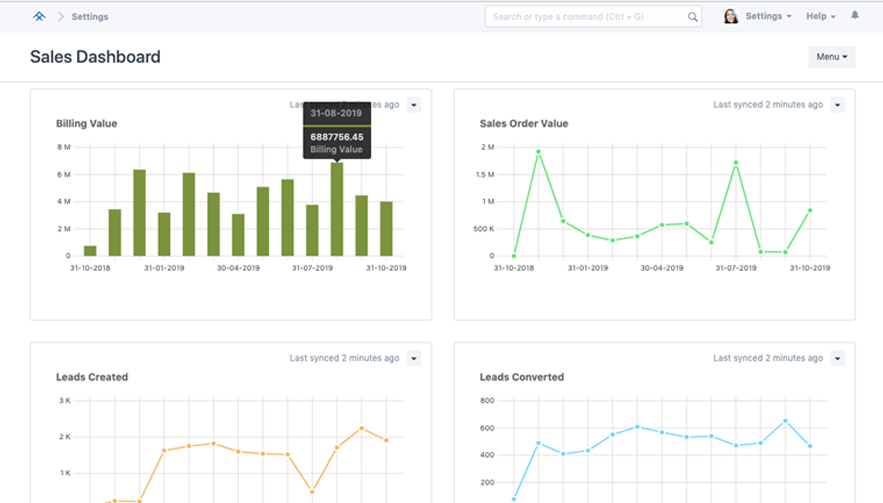This screenshot has height=503, width=883.
Task: Focus the search or command input field
Action: coord(585,17)
